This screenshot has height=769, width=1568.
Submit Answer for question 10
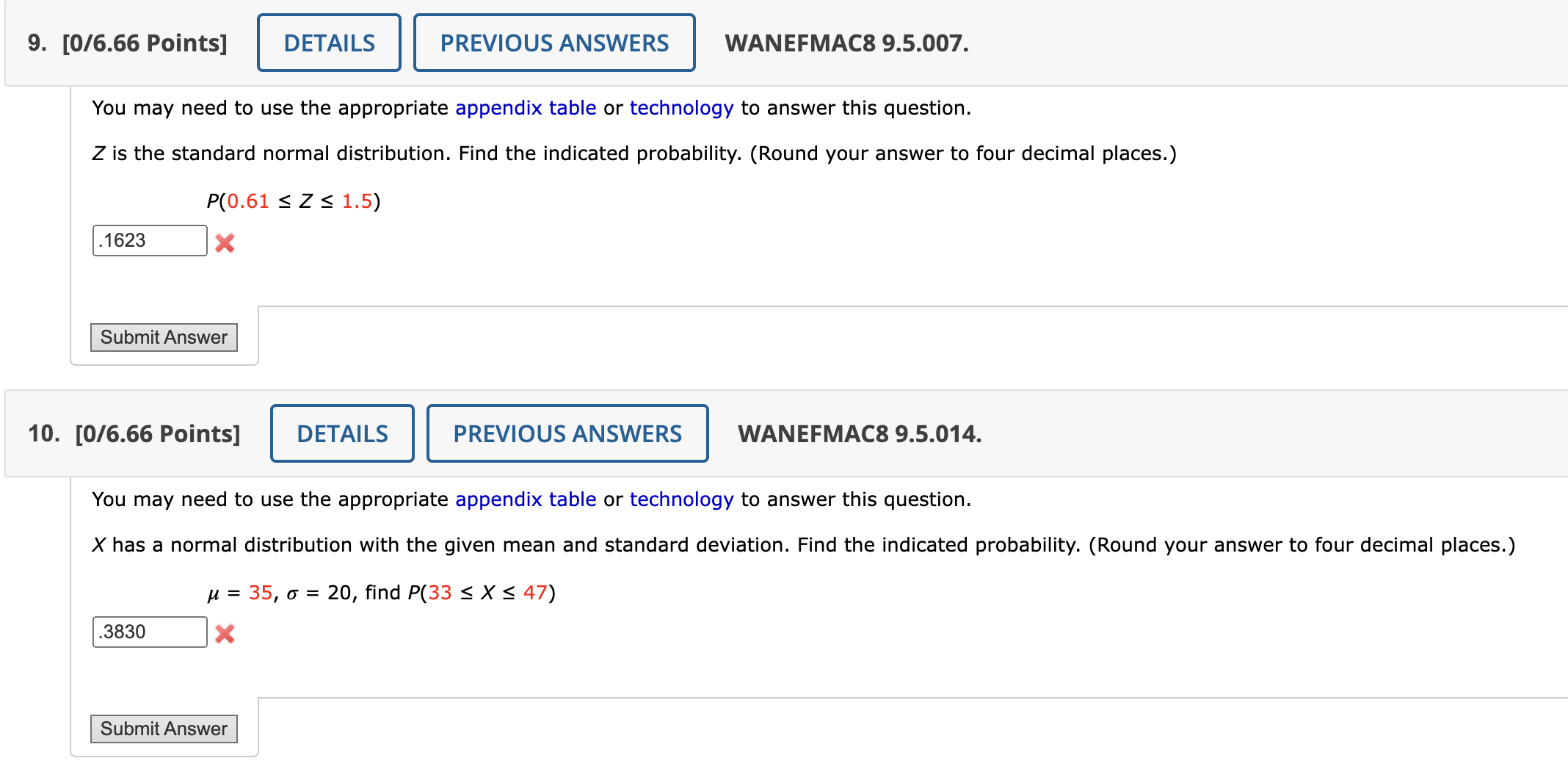tap(163, 729)
